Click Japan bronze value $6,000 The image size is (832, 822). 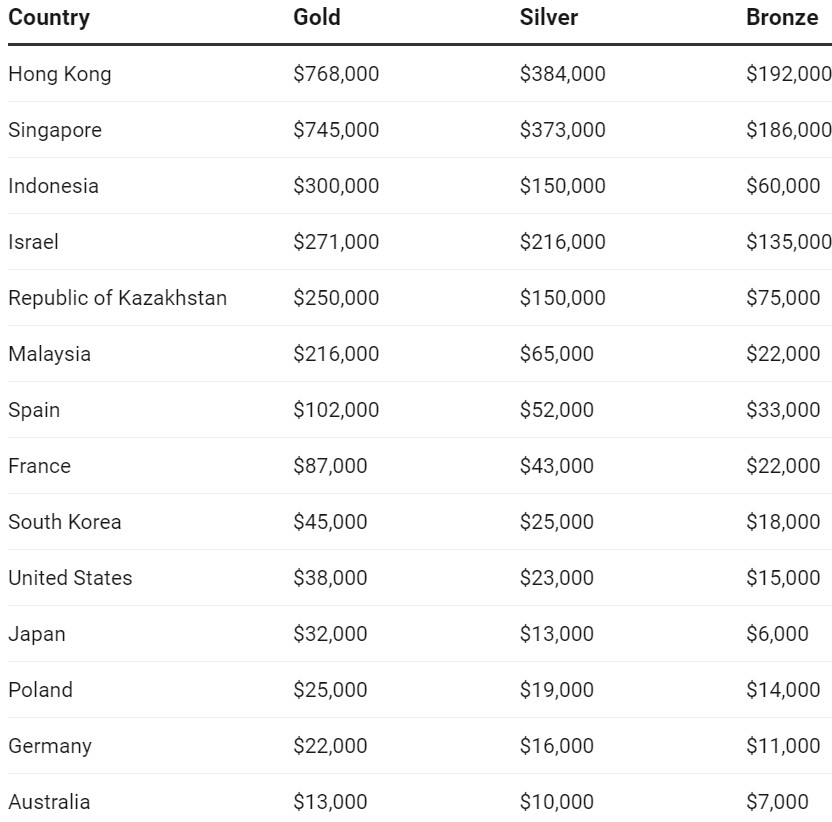777,634
